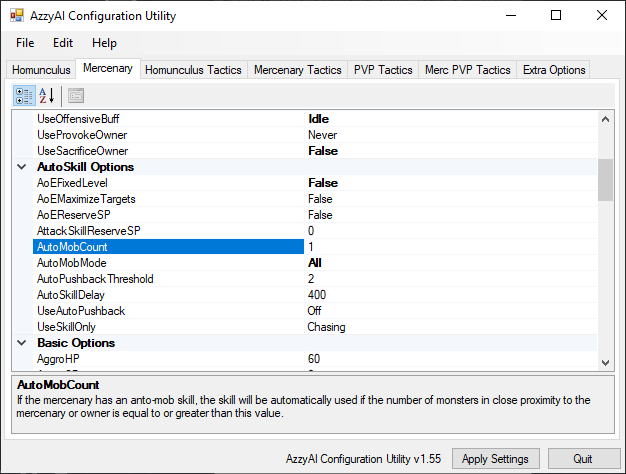Collapse the AutoSkill Options category
Image resolution: width=626 pixels, height=474 pixels.
pyautogui.click(x=22, y=167)
